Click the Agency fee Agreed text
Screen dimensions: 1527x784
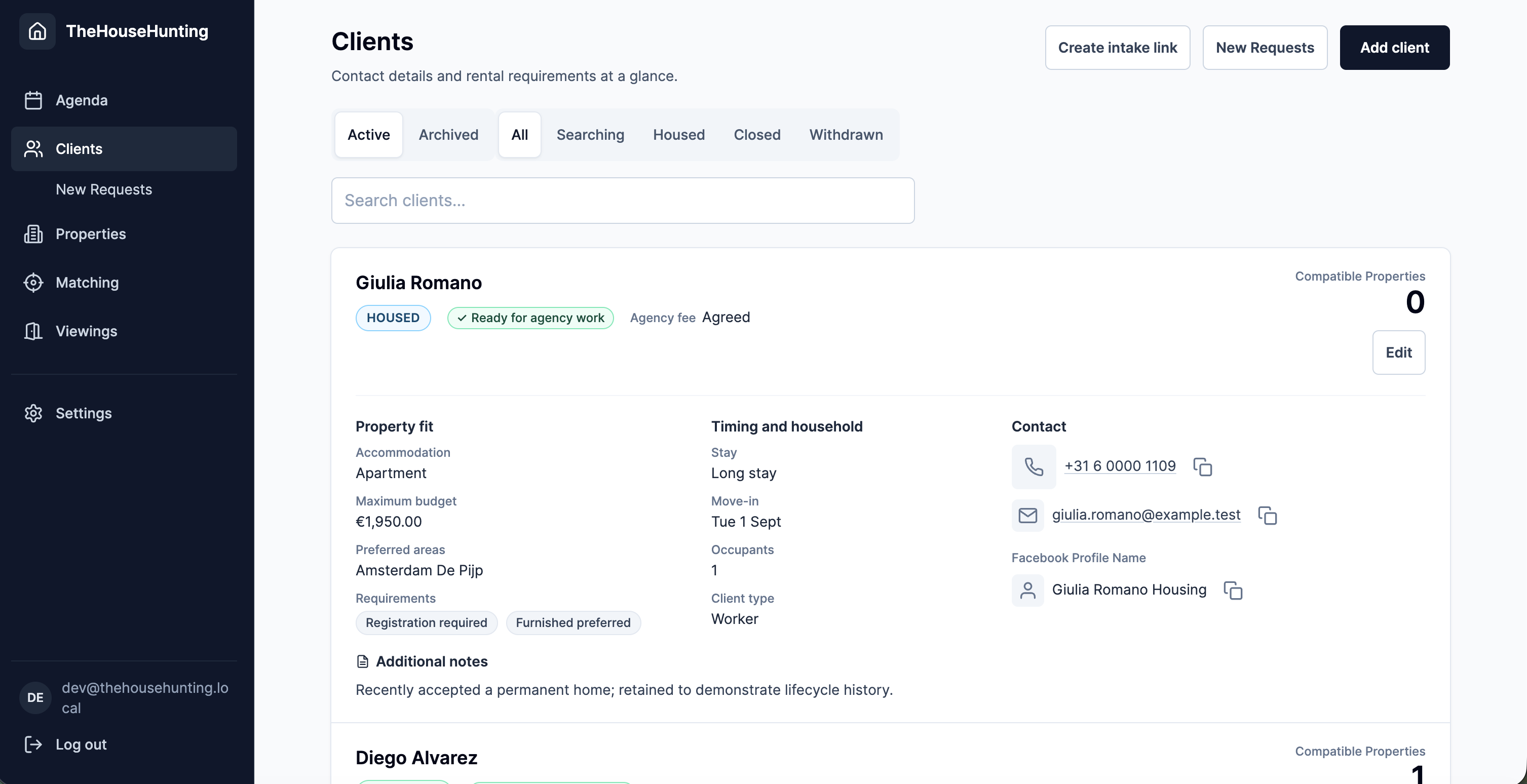pyautogui.click(x=690, y=317)
